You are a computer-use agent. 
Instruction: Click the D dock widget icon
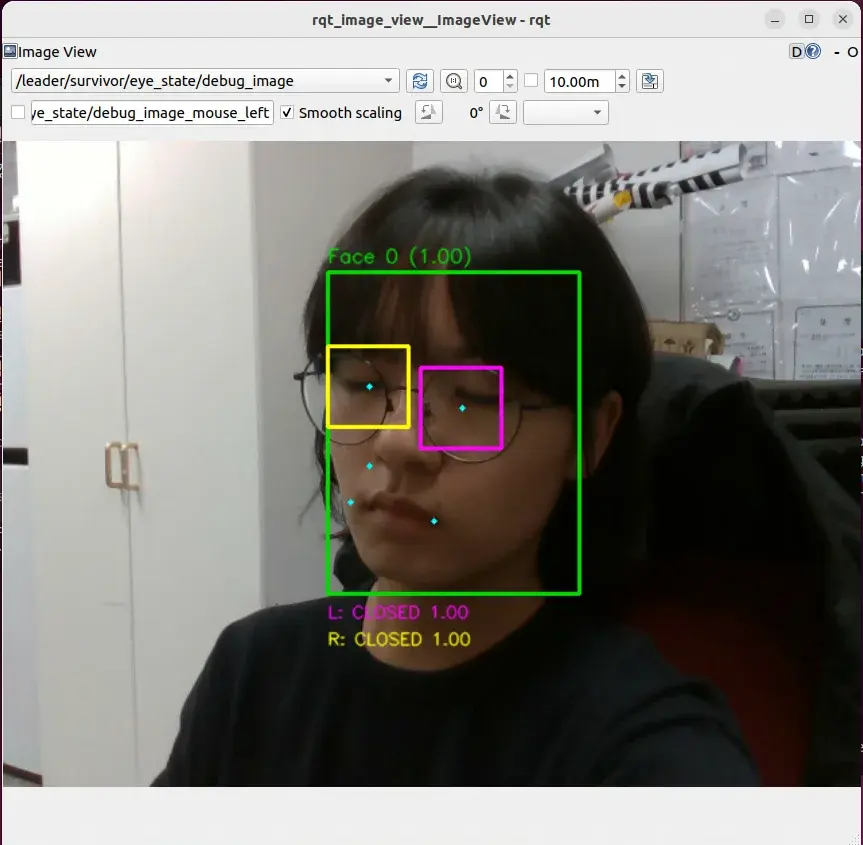coord(796,52)
